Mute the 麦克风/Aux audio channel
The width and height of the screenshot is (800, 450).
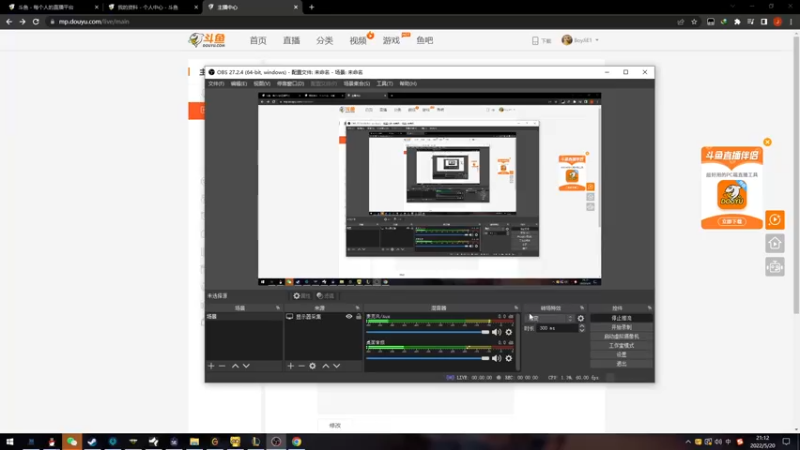[x=496, y=332]
